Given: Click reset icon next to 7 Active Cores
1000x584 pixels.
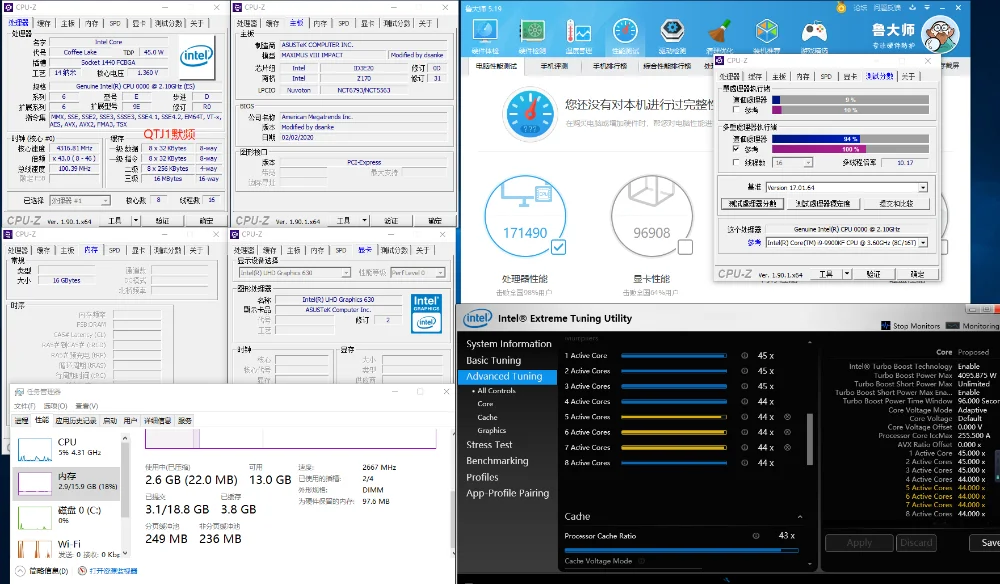Looking at the screenshot, I should (788, 448).
